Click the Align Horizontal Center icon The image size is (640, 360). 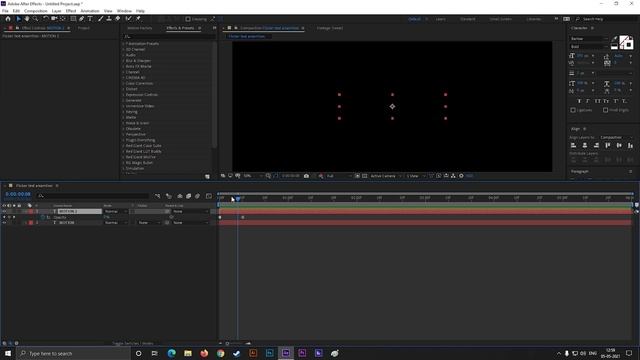585,145
